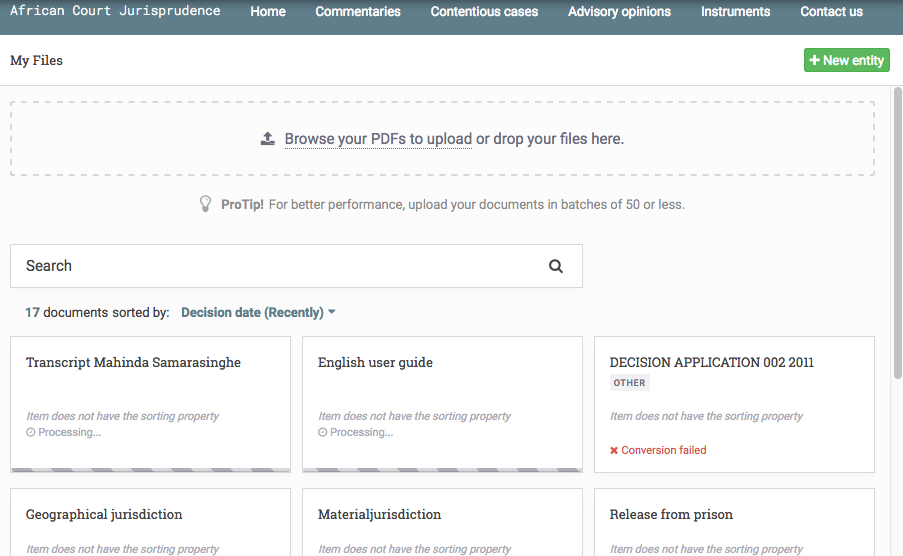This screenshot has width=903, height=556.
Task: Click the Processing clock icon on Transcript card
Action: pyautogui.click(x=31, y=432)
